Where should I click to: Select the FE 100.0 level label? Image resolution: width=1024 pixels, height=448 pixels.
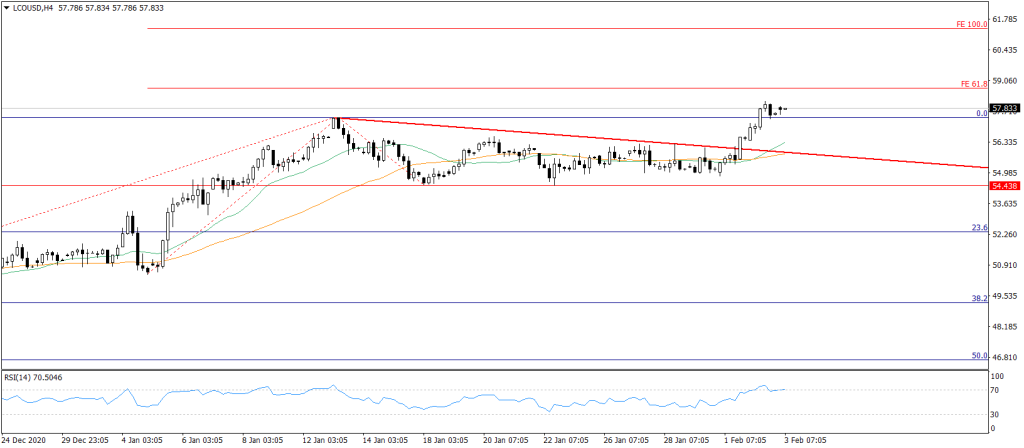971,24
